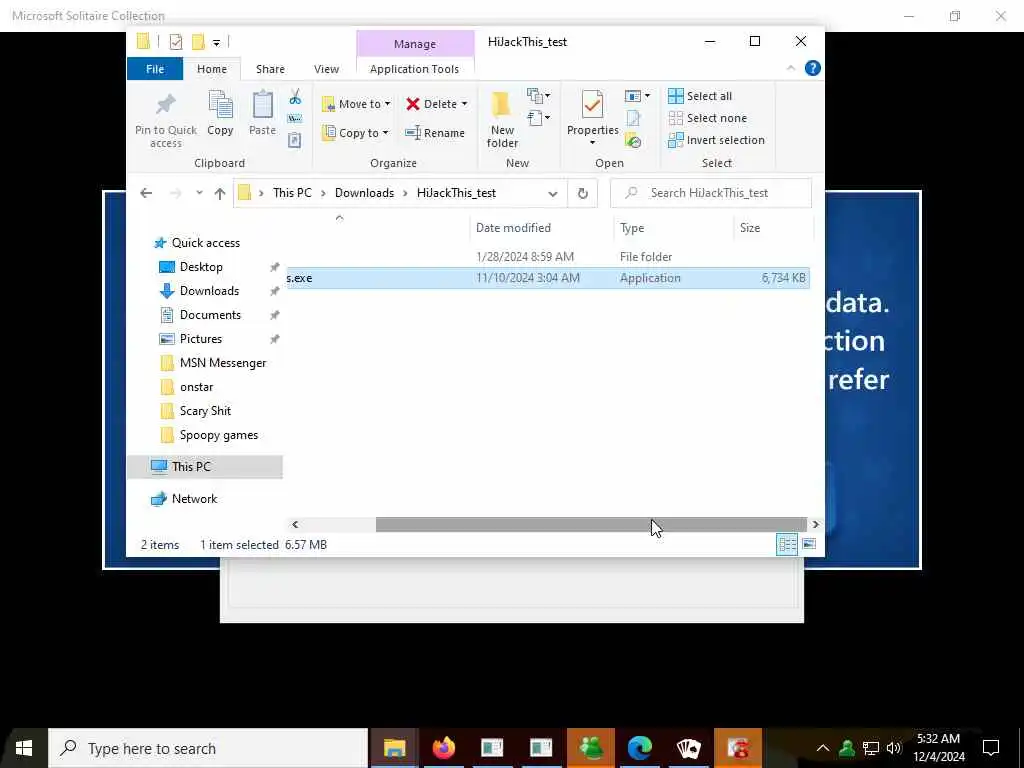
Task: Open the MSN Messenger folder
Action: pos(223,363)
